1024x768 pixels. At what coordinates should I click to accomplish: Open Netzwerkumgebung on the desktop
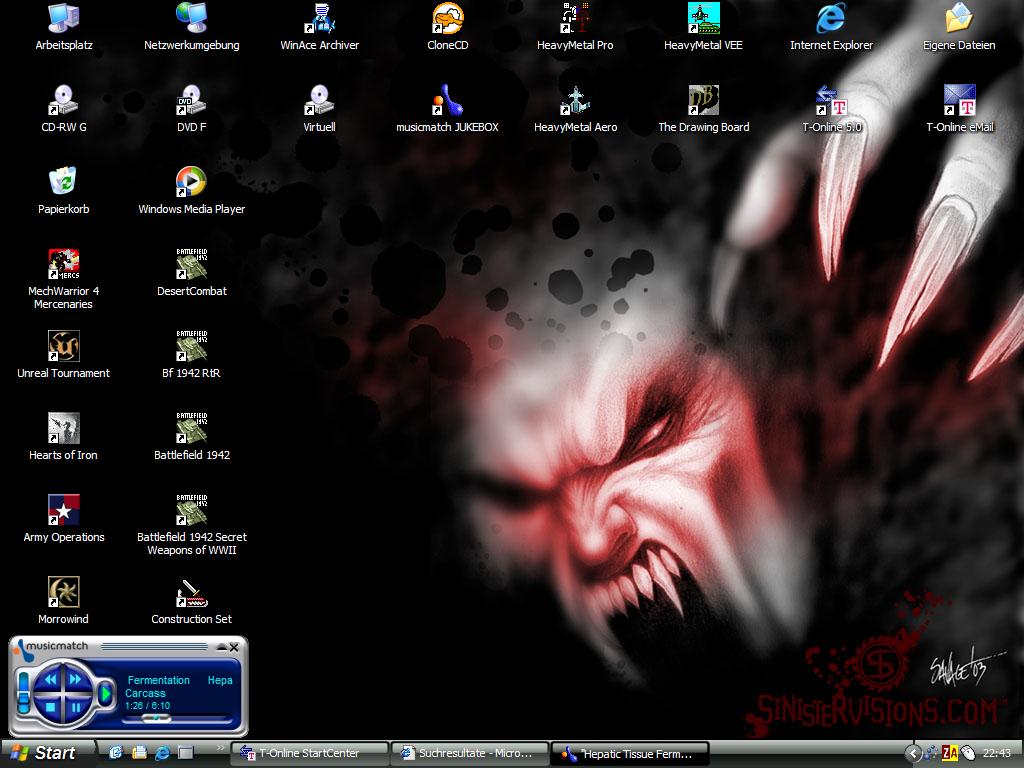point(191,27)
